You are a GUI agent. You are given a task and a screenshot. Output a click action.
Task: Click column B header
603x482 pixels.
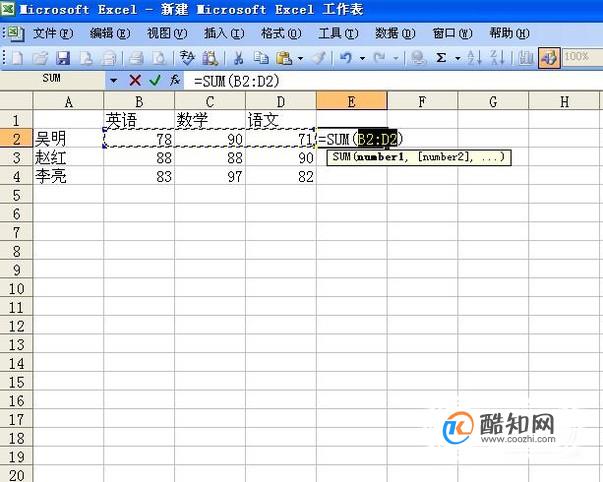(x=139, y=102)
